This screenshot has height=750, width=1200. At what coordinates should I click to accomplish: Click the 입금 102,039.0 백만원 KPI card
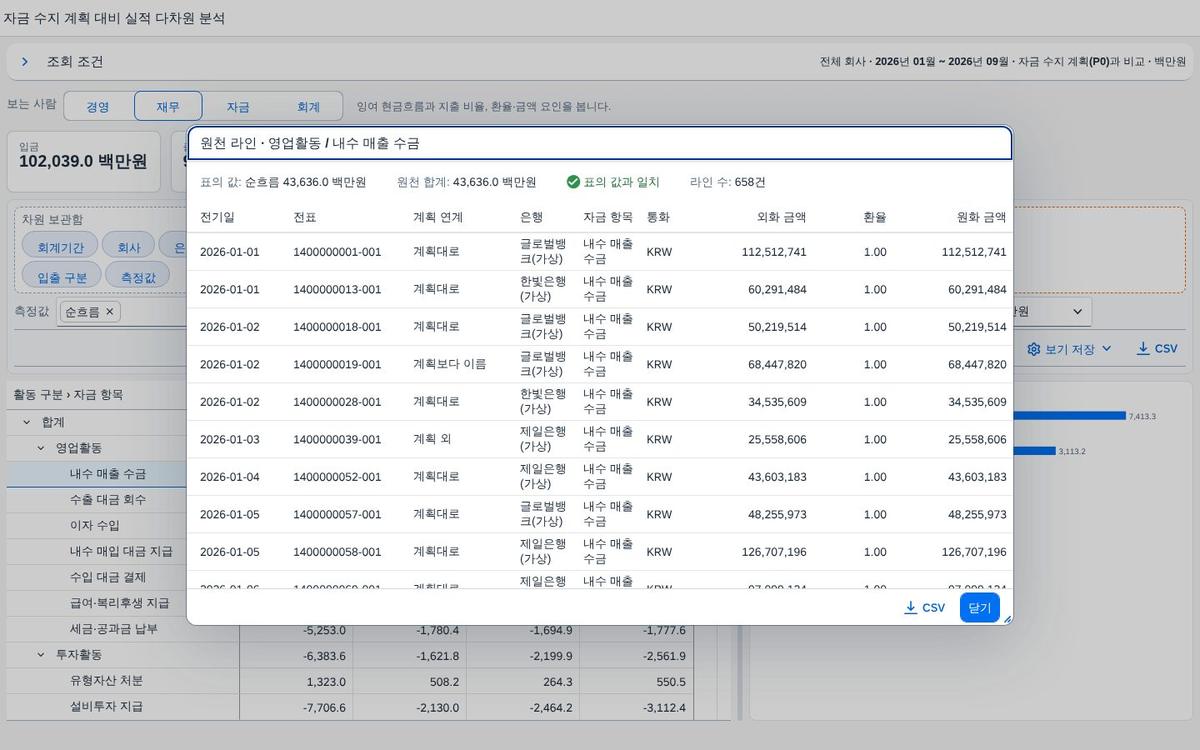point(84,161)
